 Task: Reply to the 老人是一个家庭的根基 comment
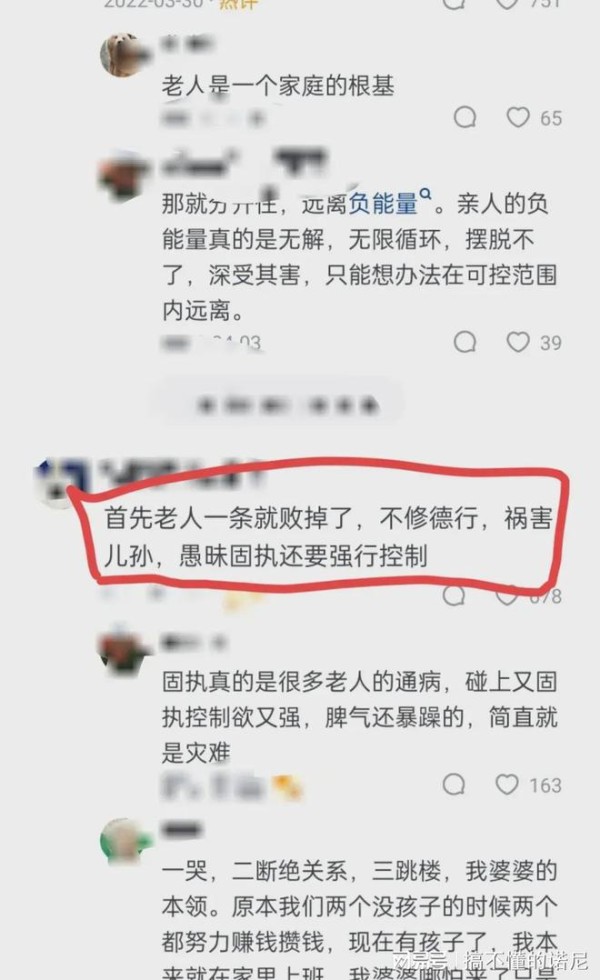[464, 118]
